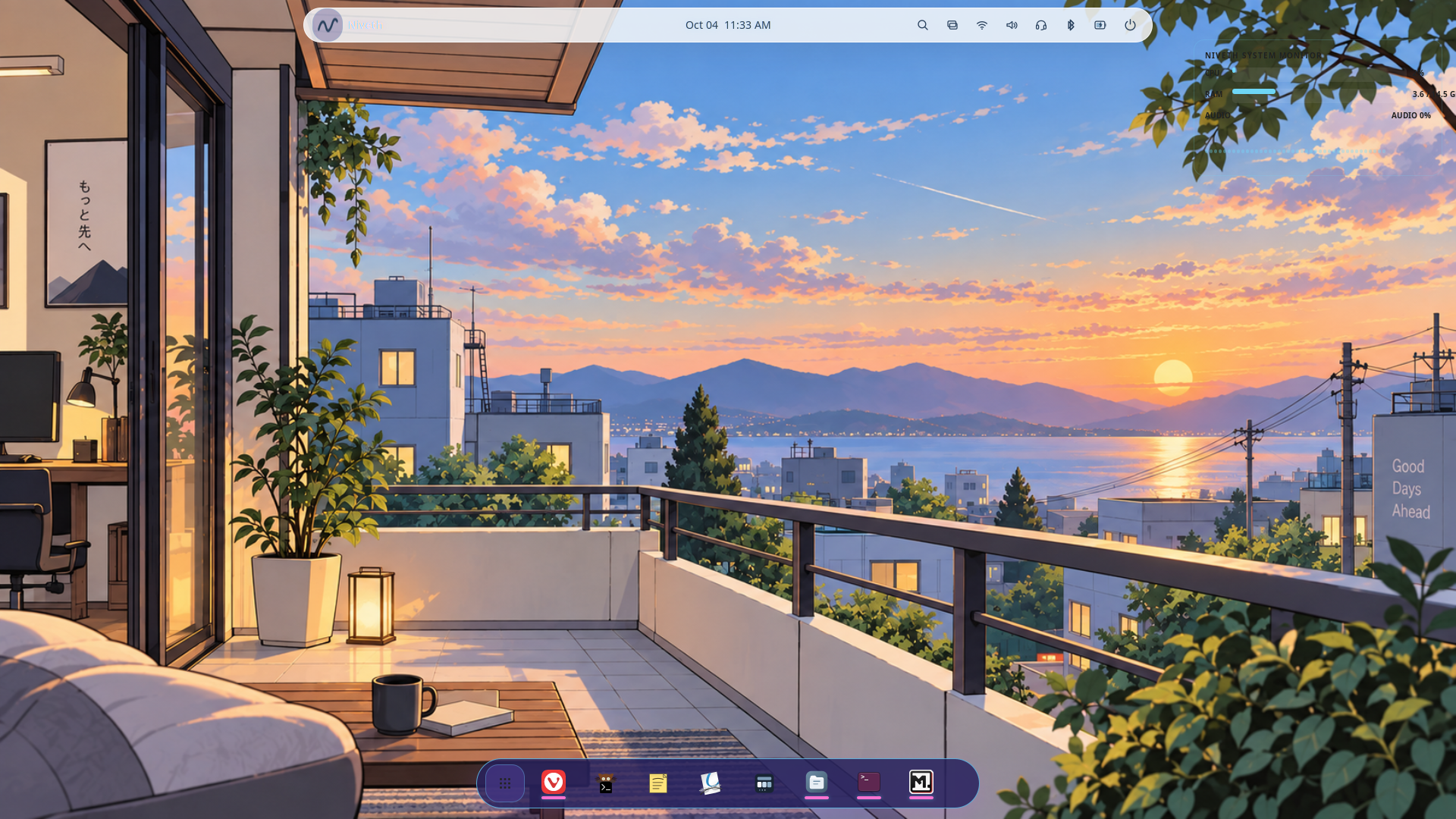
Task: Click the '3.6 / 14.5 G' RAM value
Action: (1433, 94)
